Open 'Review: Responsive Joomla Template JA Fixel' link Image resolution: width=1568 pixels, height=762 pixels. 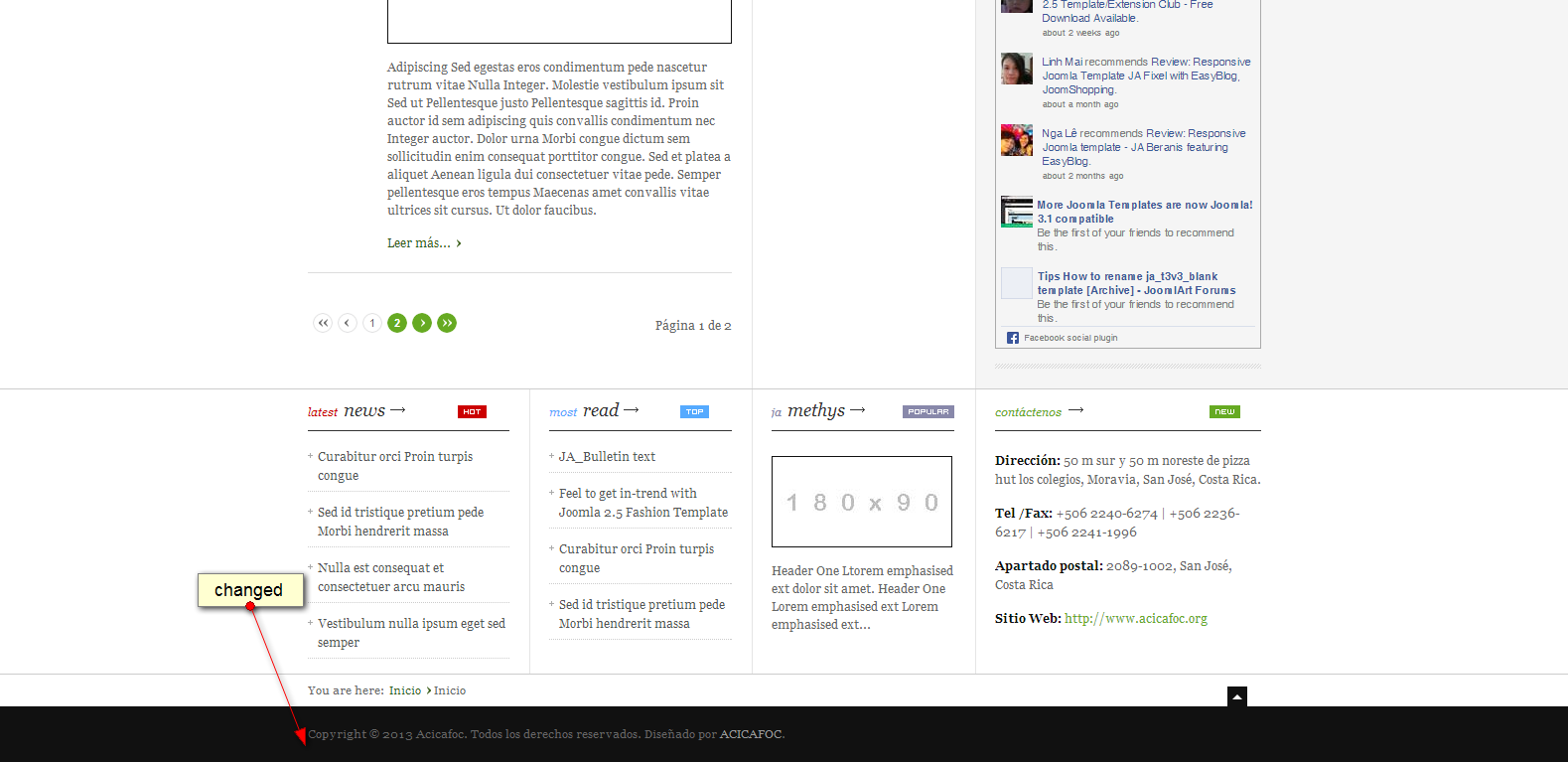point(1146,76)
